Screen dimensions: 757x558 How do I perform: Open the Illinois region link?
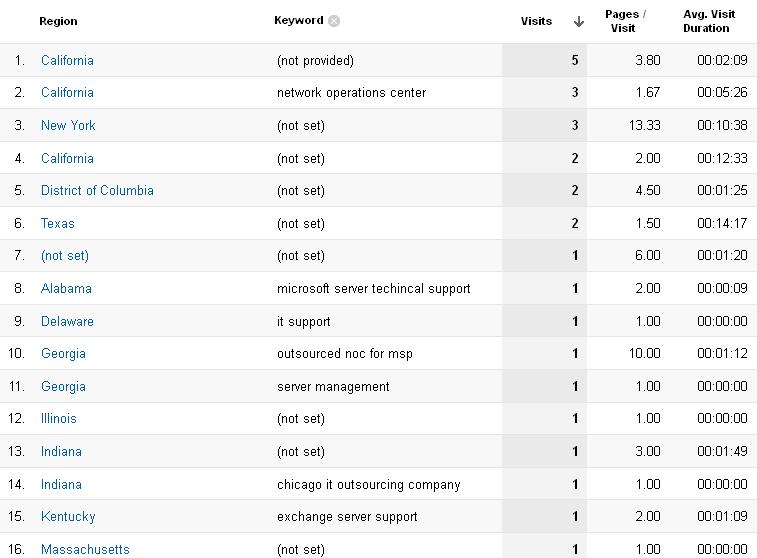pyautogui.click(x=58, y=418)
